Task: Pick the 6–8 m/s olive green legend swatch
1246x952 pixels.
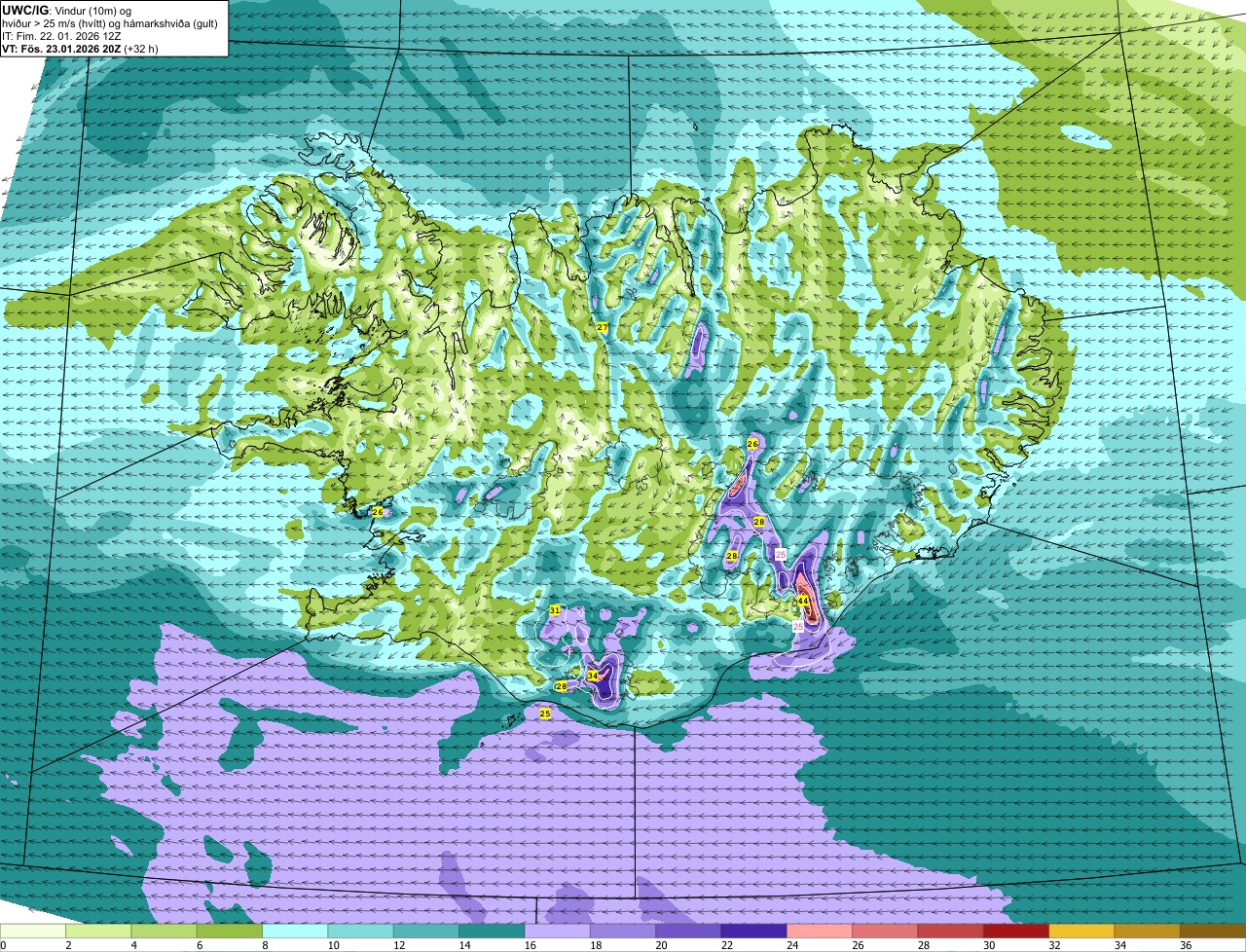Action: coord(230,932)
